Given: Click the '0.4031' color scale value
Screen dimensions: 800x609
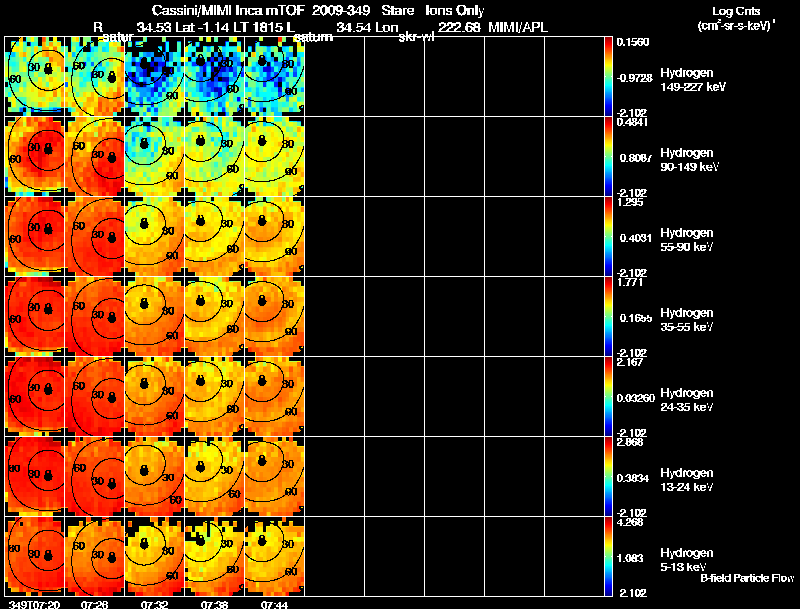Looking at the screenshot, I should [x=634, y=238].
